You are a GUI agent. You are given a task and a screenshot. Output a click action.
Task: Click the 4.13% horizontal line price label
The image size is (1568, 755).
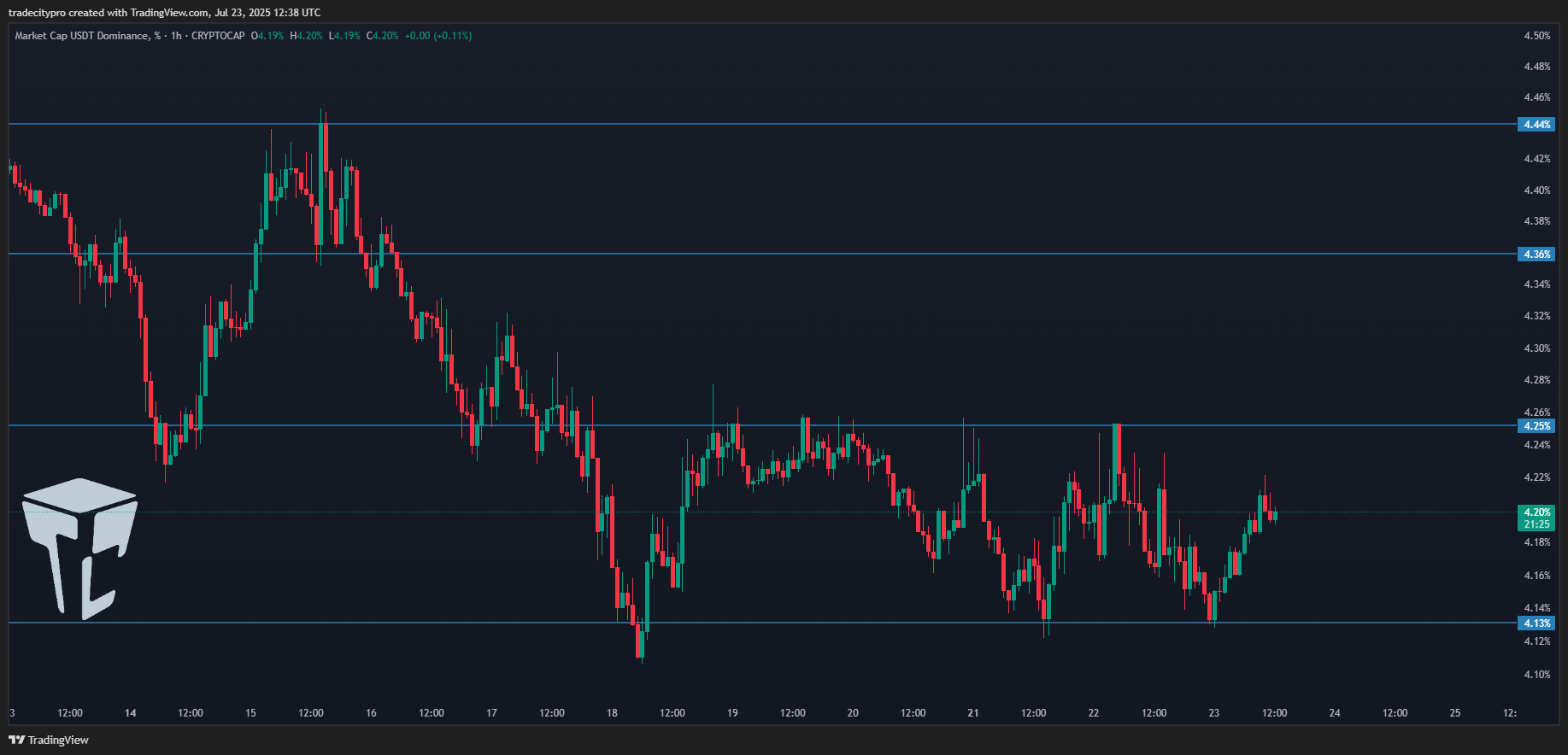tap(1536, 623)
